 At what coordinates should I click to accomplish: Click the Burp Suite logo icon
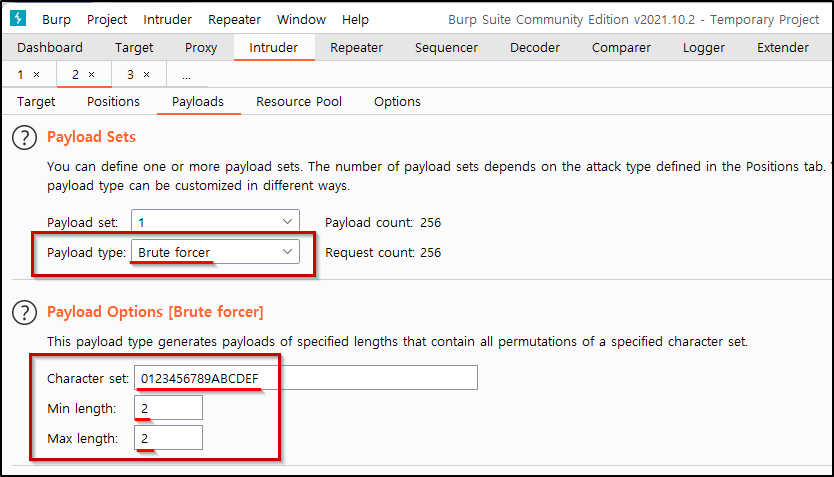(x=18, y=18)
